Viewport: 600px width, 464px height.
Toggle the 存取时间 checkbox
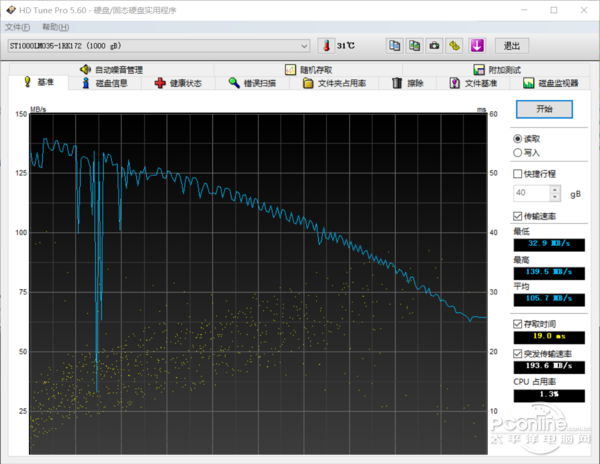pyautogui.click(x=517, y=324)
